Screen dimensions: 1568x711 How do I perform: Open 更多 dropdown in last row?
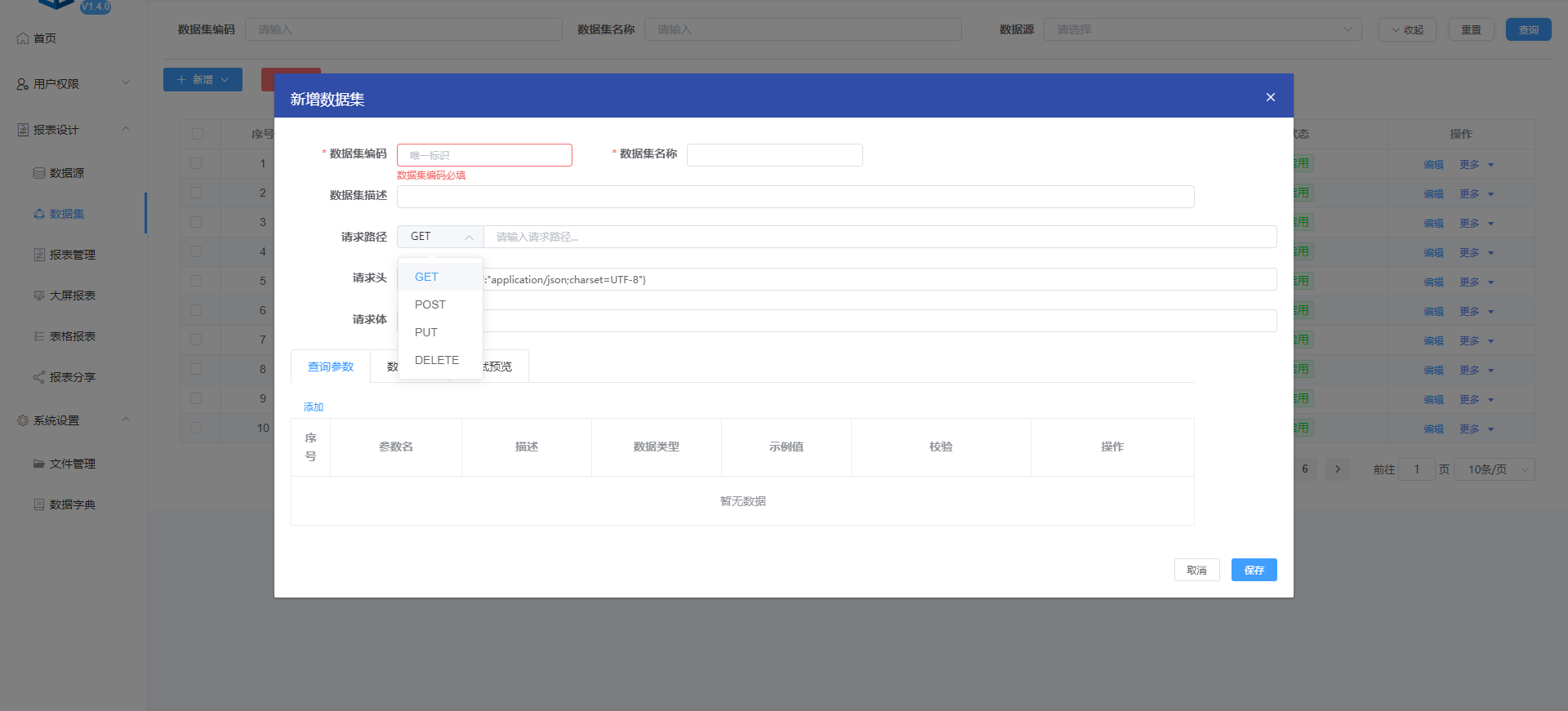click(1477, 429)
